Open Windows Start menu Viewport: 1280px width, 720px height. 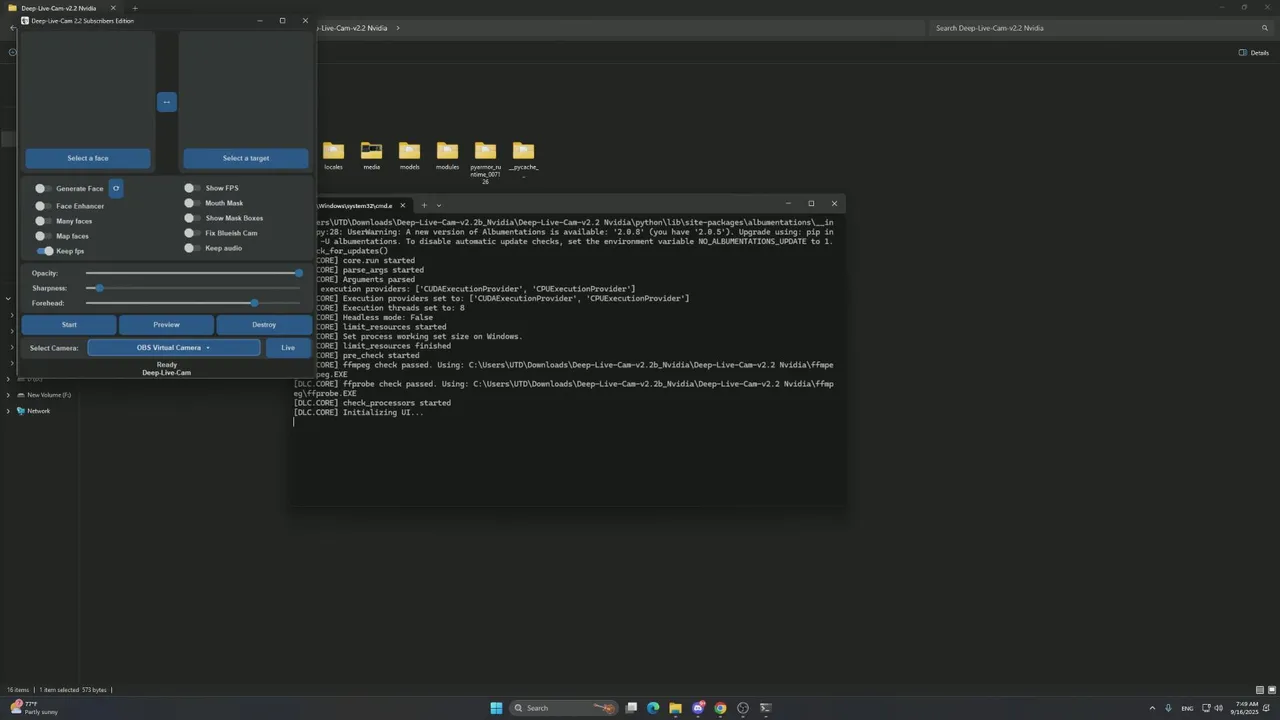pos(496,708)
